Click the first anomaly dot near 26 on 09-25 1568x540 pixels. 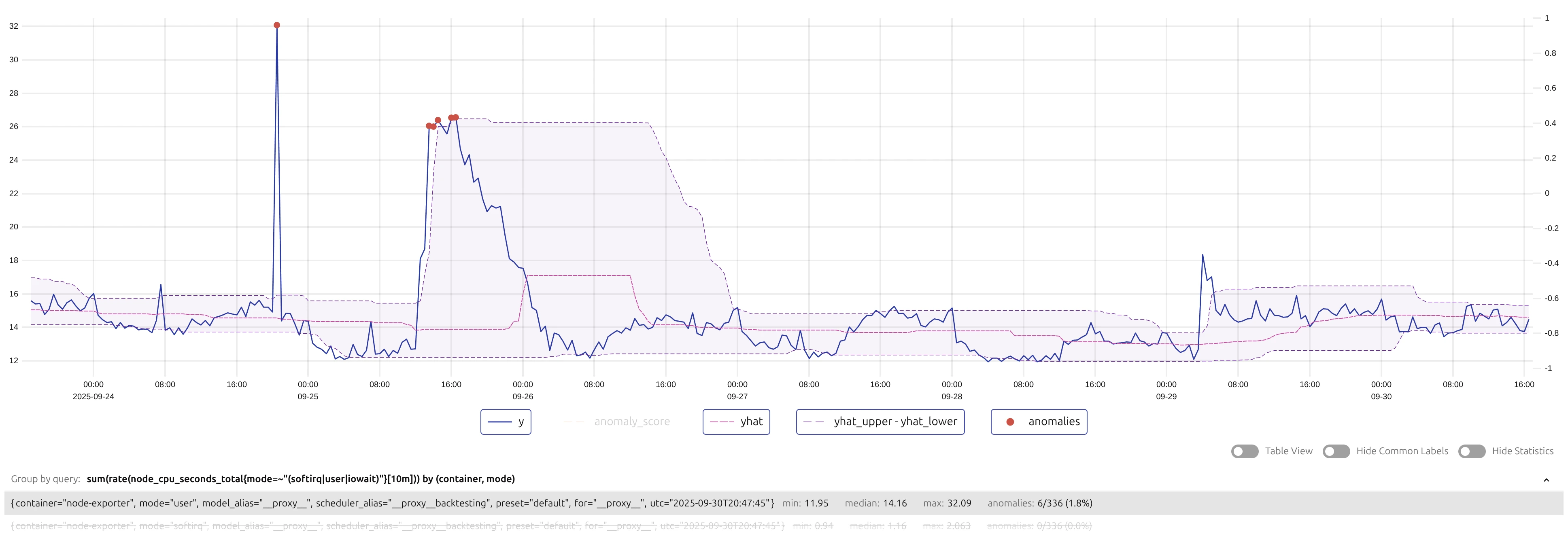coord(429,126)
